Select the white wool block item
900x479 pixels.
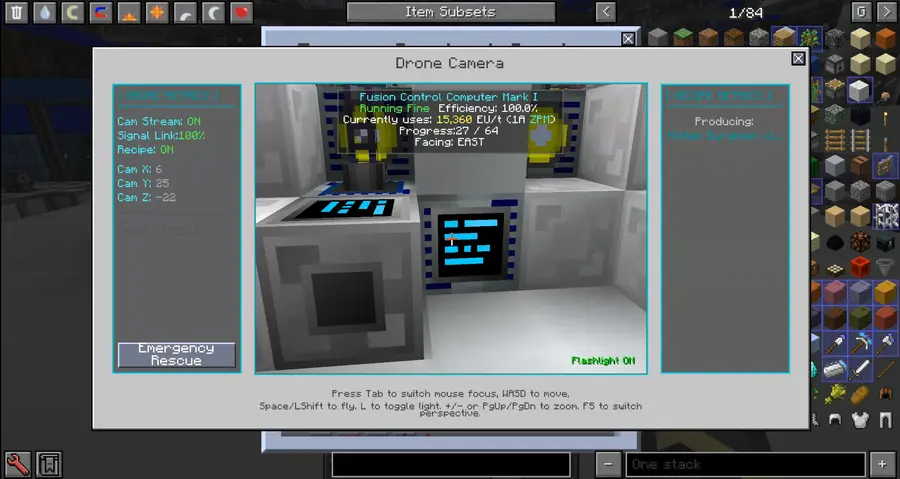[860, 90]
